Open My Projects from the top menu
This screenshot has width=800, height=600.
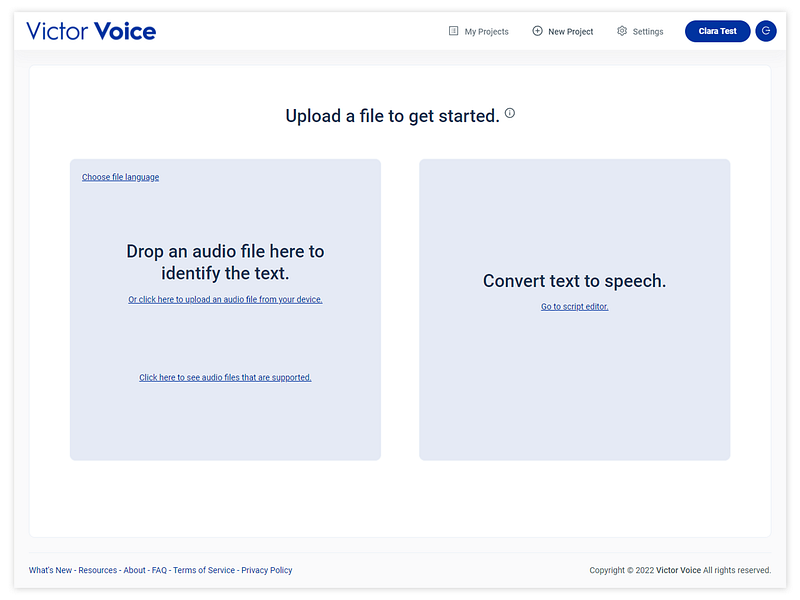pyautogui.click(x=479, y=32)
